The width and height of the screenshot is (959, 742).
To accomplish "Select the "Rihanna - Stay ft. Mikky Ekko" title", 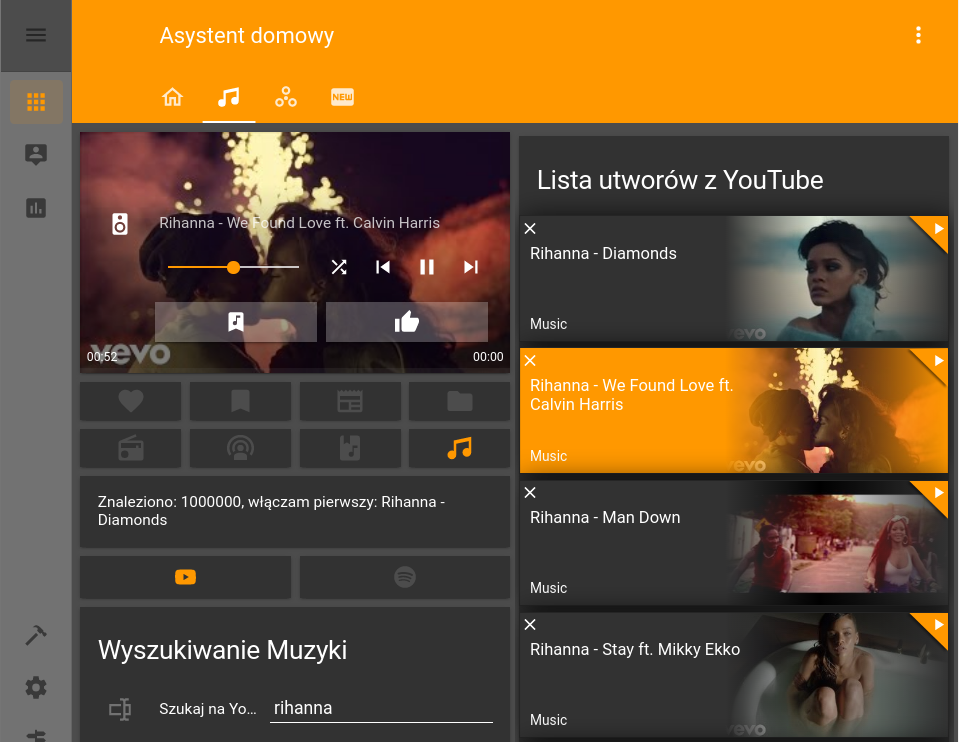I will 635,650.
